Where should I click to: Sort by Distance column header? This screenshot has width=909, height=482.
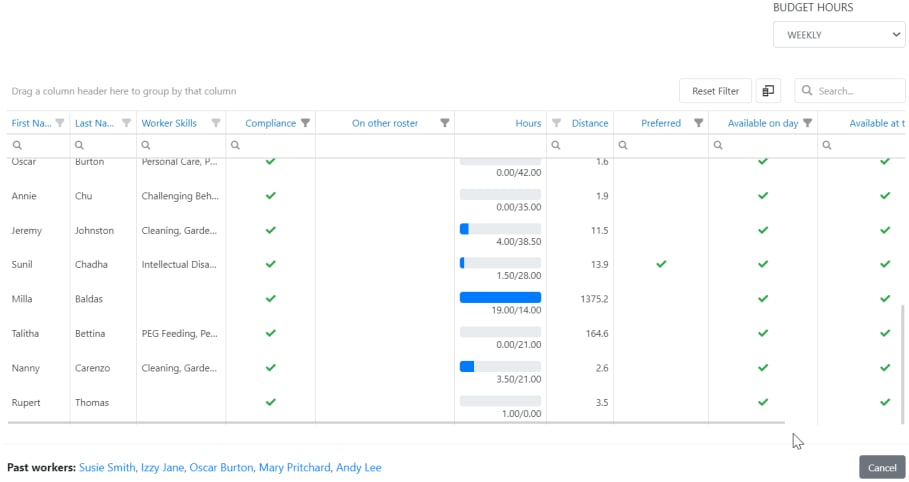click(590, 123)
